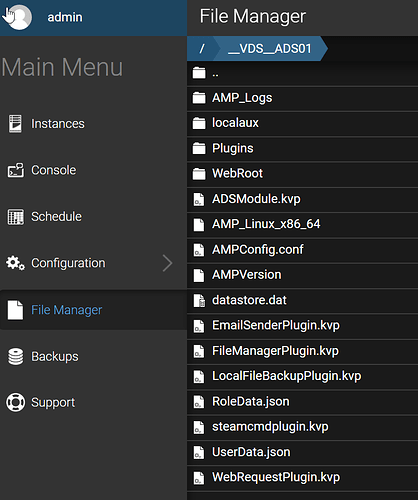Screen dimensions: 418x500
Task: Open the File Manager menu item
Action: [x=93, y=310]
